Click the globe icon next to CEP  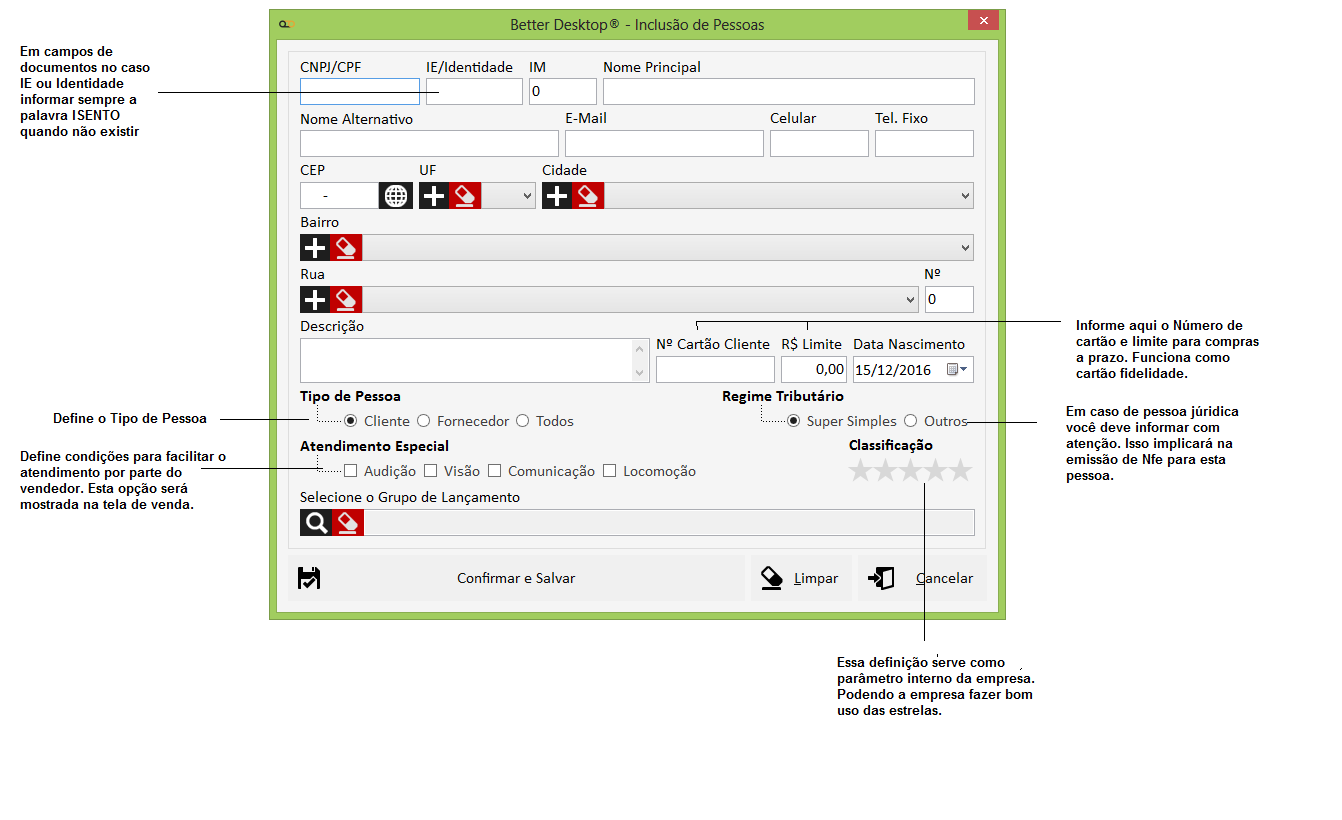pyautogui.click(x=396, y=196)
